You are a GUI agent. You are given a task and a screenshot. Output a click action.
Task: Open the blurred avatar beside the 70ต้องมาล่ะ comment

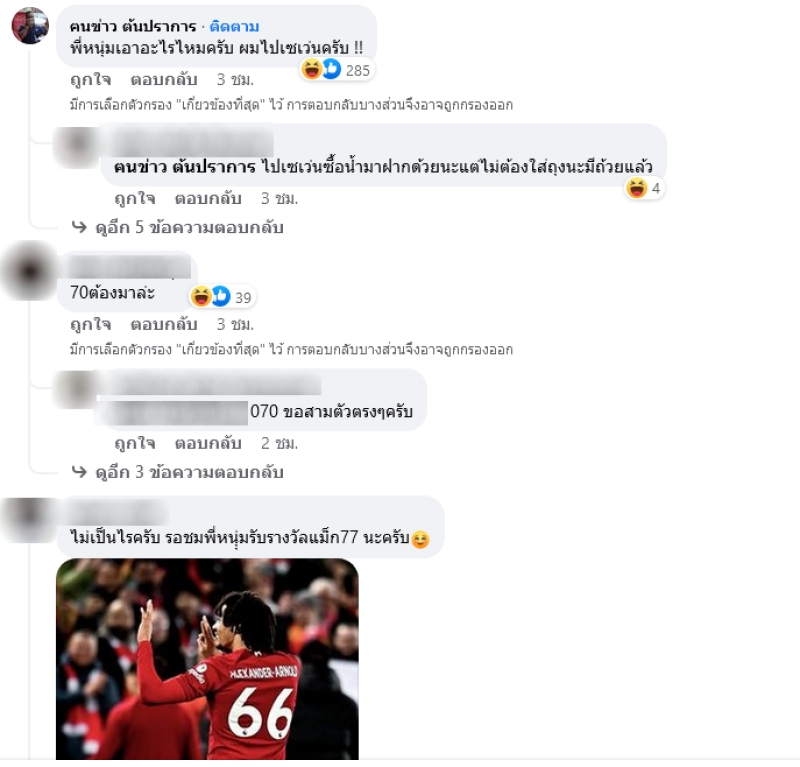point(30,271)
